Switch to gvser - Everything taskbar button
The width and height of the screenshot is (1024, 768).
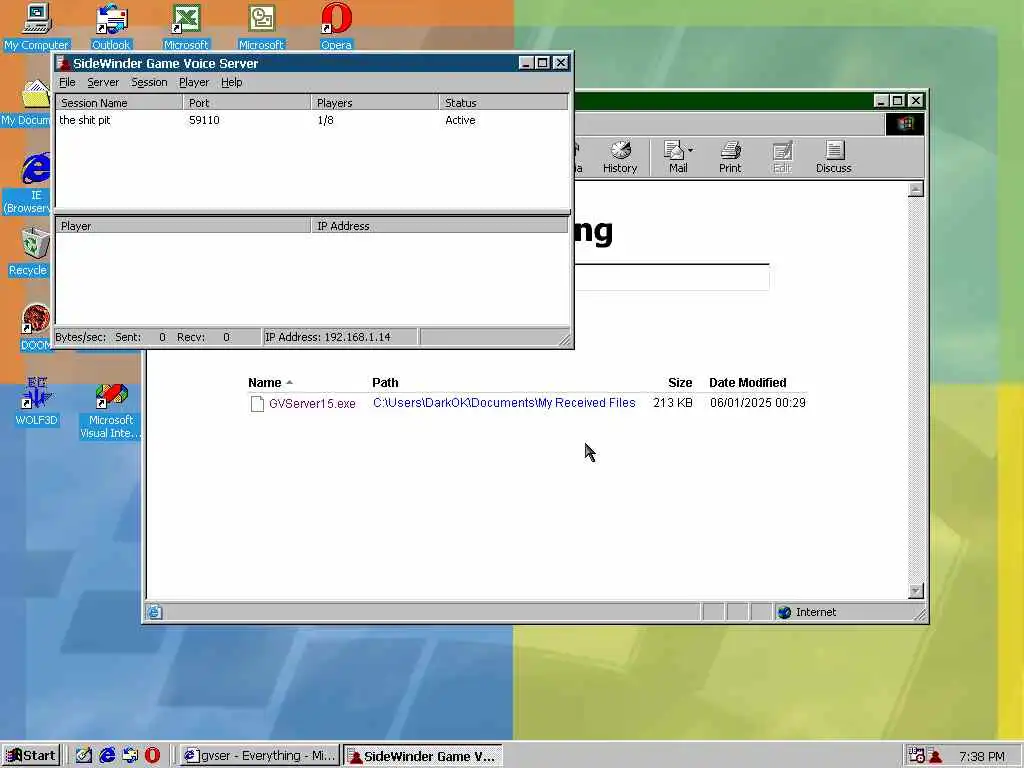[259, 756]
